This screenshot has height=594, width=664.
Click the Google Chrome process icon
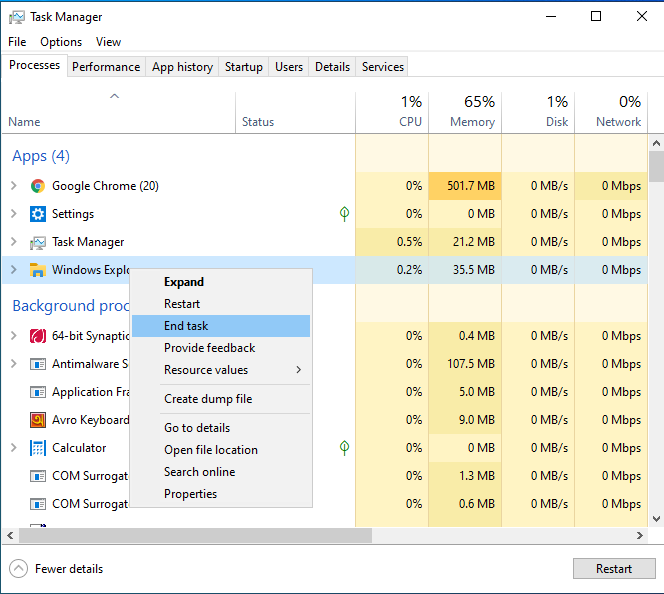[38, 186]
